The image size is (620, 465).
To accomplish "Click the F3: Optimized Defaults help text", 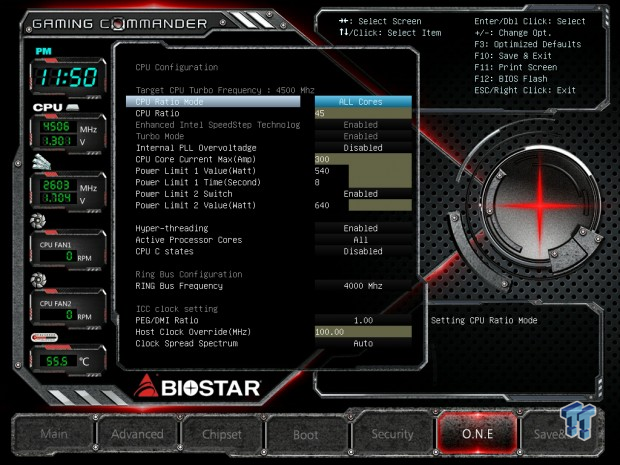I will 527,44.
